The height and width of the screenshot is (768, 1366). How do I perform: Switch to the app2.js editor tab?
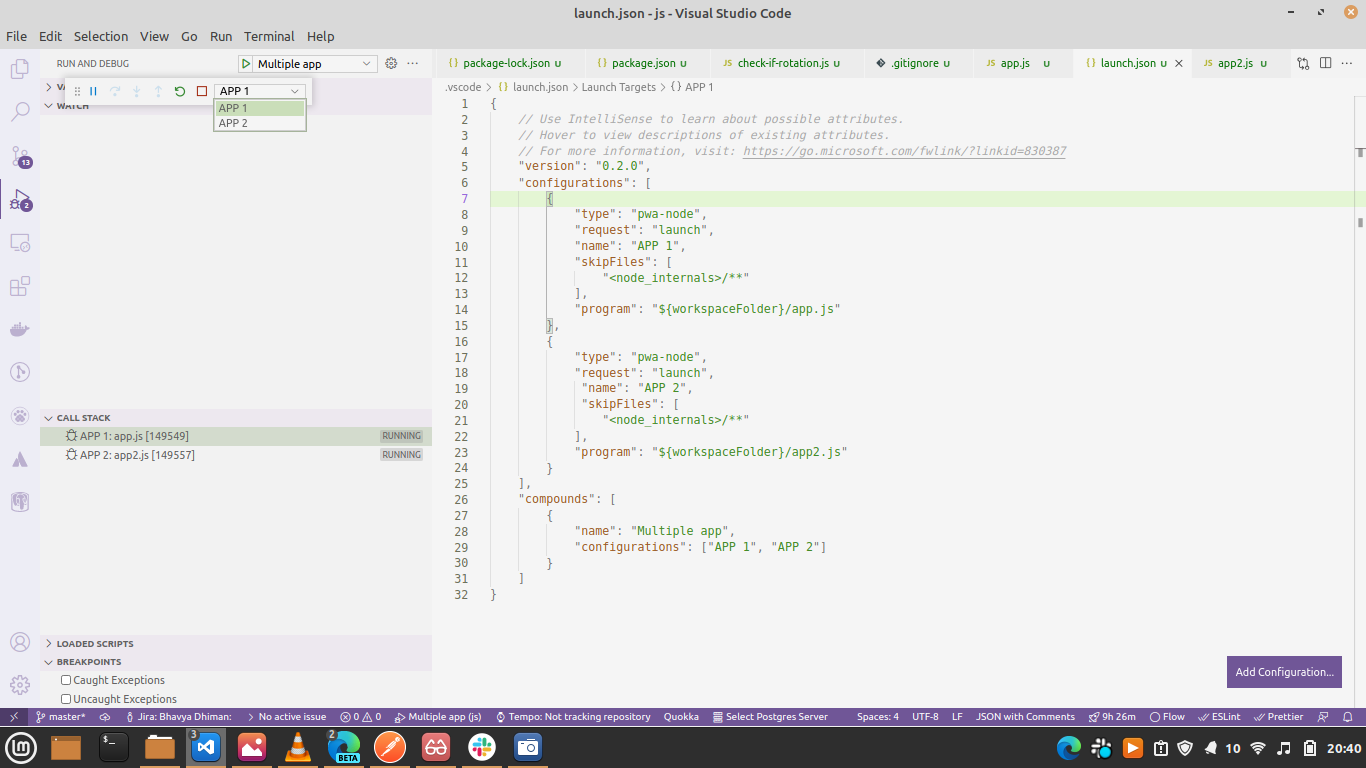[x=1235, y=63]
